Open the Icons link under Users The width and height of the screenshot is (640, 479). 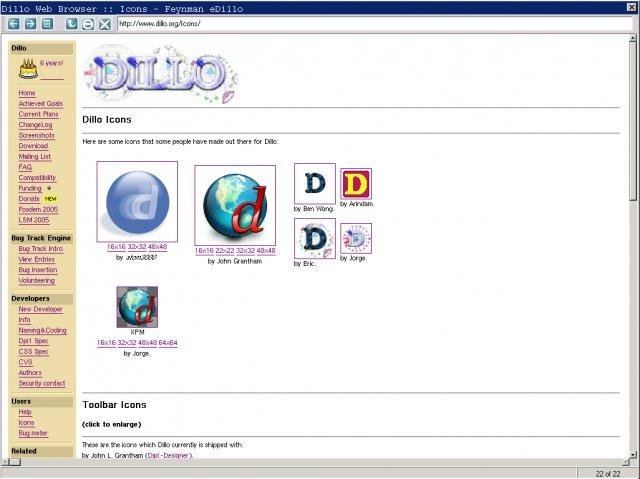point(27,423)
